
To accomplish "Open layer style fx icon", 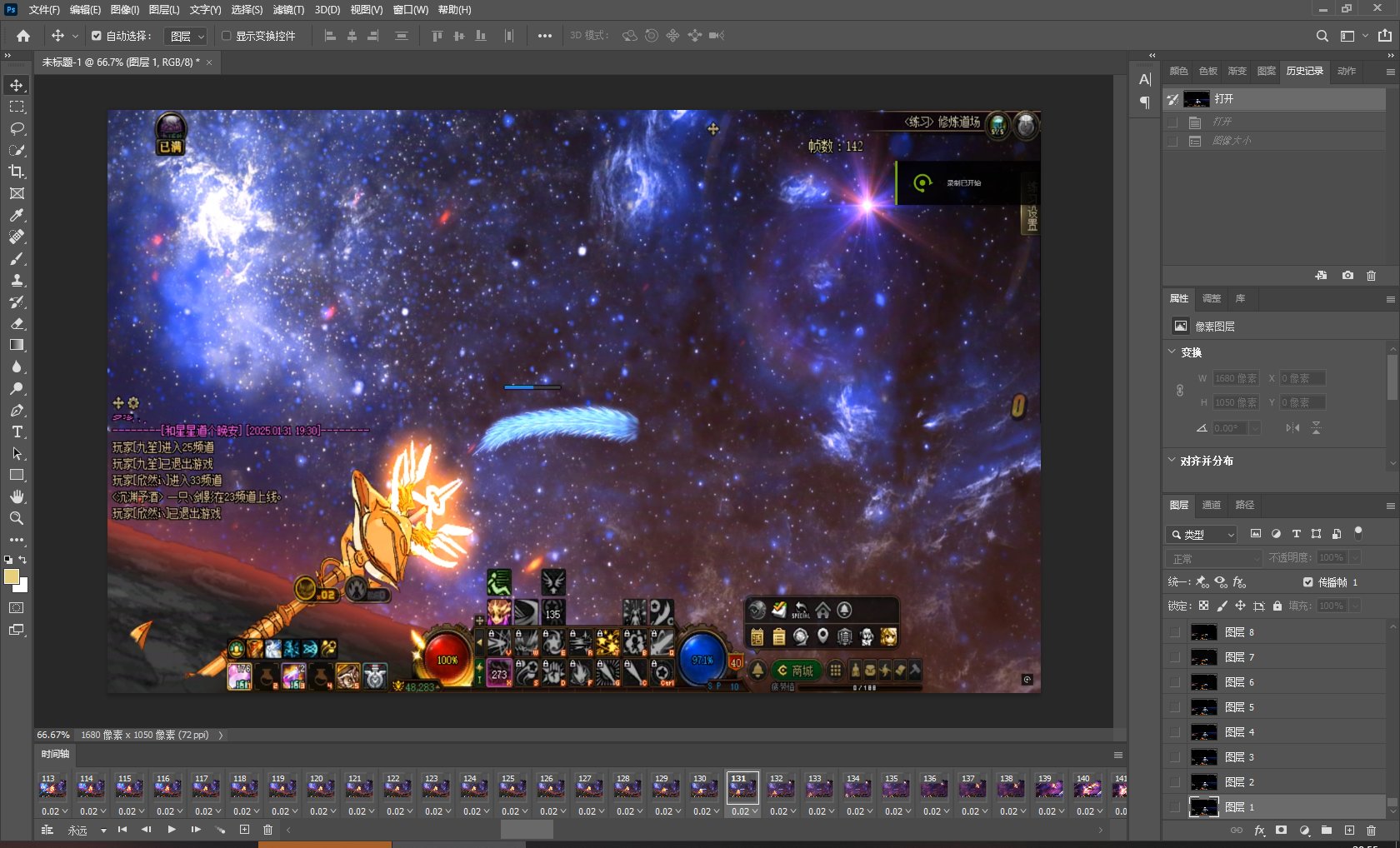I will pos(1259,831).
